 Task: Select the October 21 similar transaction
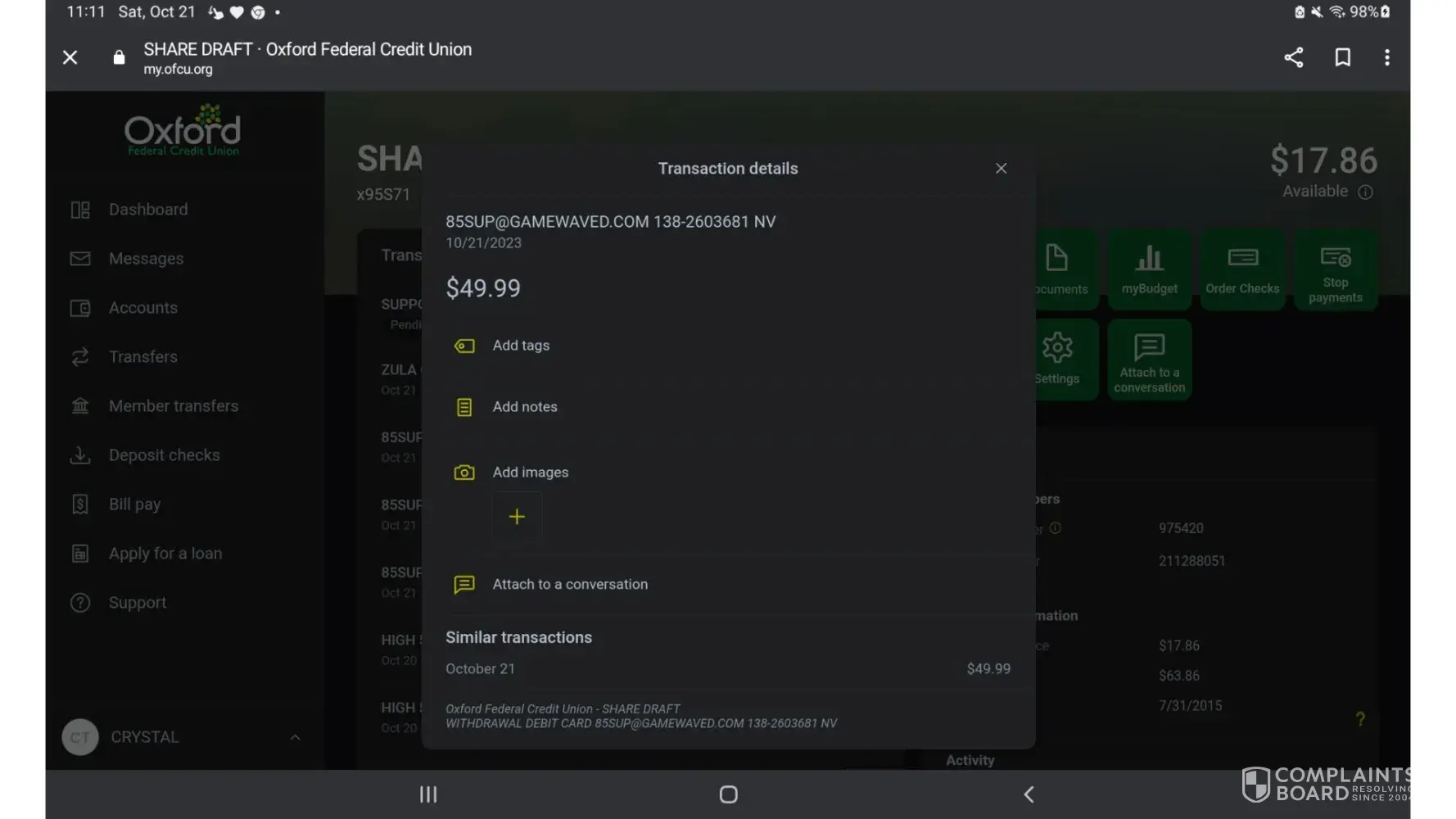tap(727, 669)
